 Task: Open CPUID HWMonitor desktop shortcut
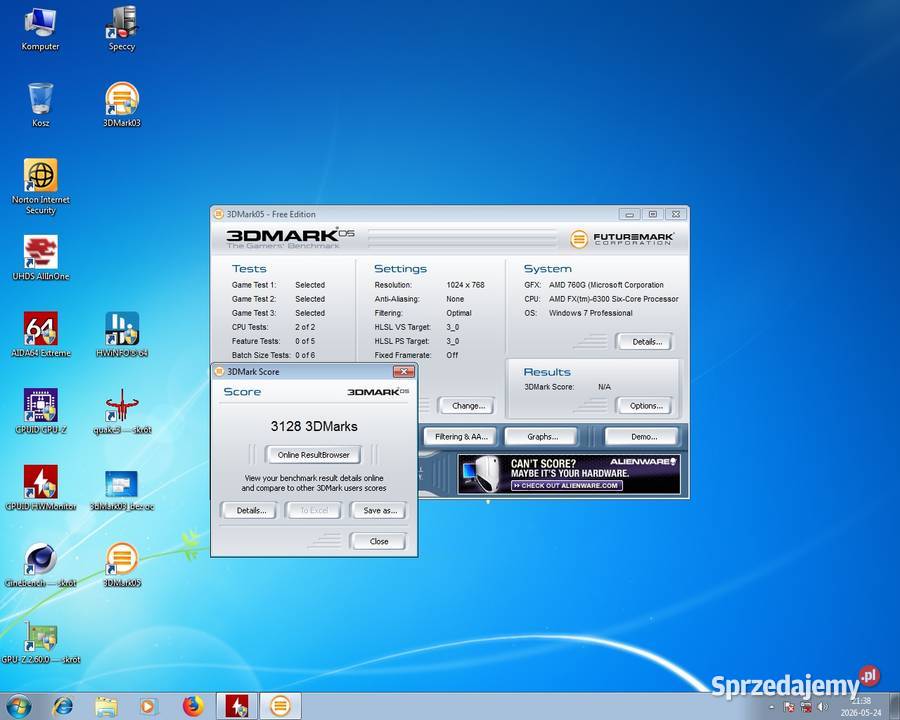(40, 488)
